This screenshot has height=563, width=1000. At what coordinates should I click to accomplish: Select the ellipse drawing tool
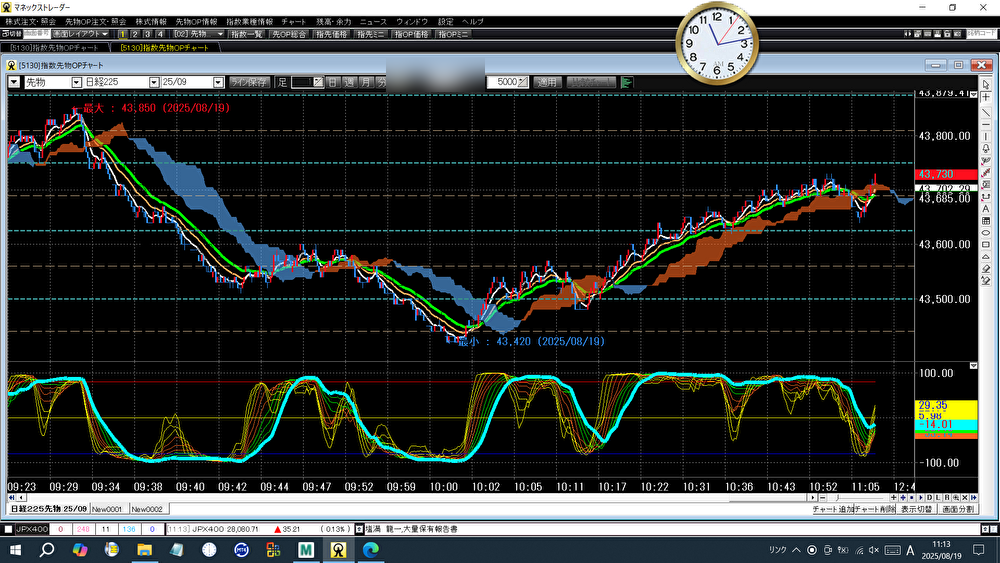pos(986,233)
